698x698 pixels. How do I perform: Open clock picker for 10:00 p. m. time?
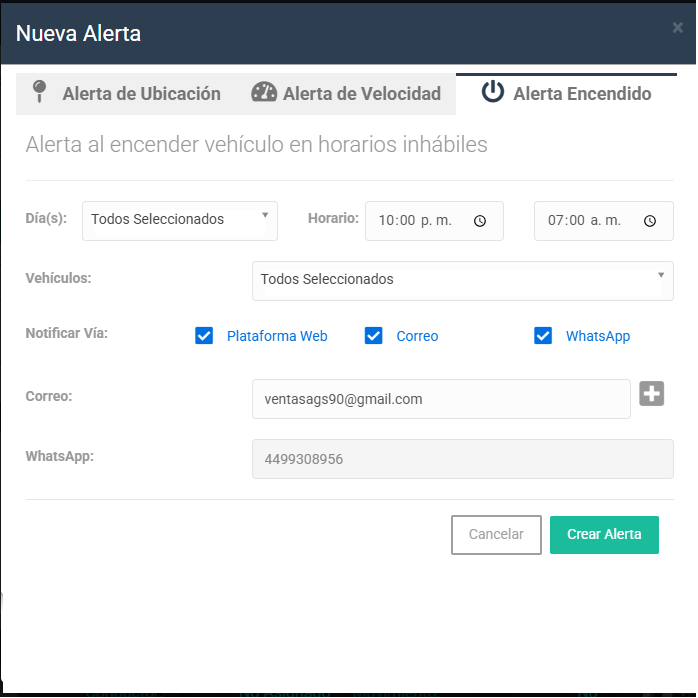point(480,221)
